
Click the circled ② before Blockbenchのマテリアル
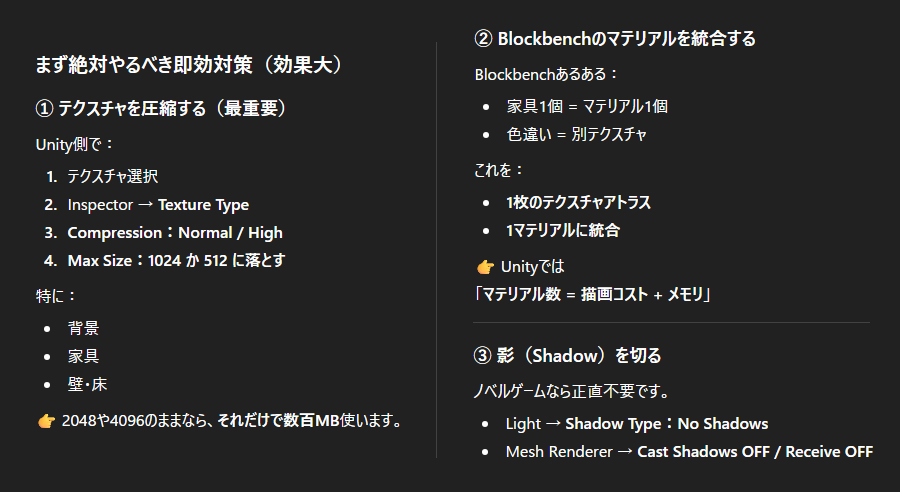click(x=483, y=39)
